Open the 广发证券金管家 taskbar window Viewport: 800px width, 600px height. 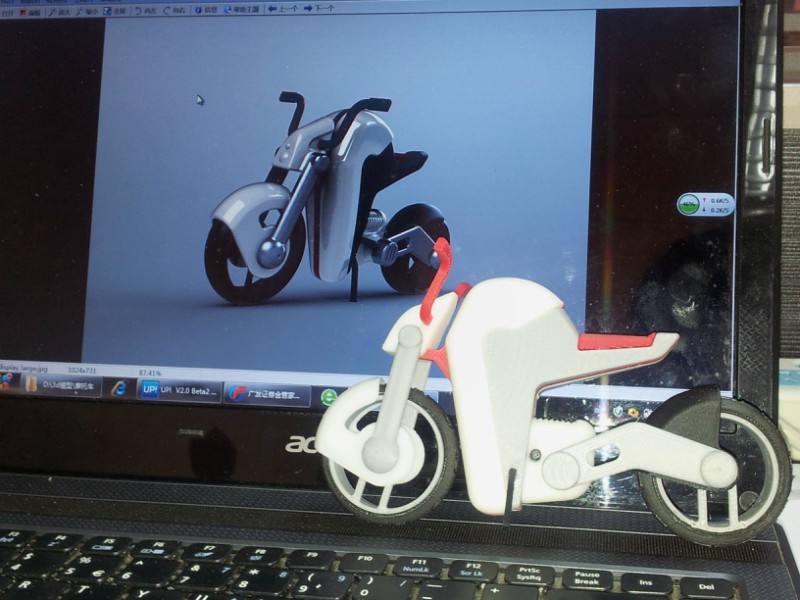pyautogui.click(x=267, y=393)
